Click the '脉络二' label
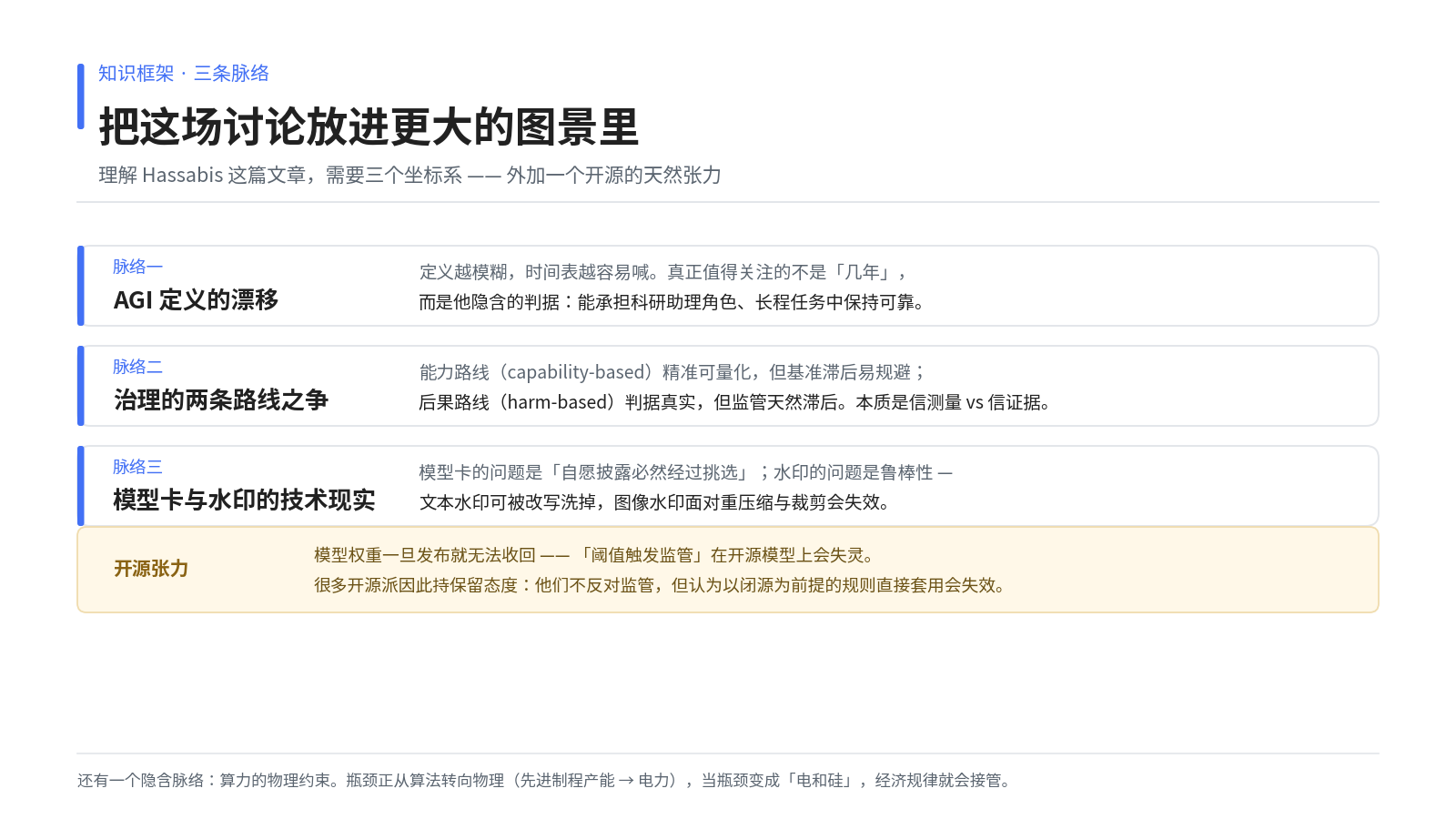Screen dimensions: 1456x819 (x=137, y=367)
